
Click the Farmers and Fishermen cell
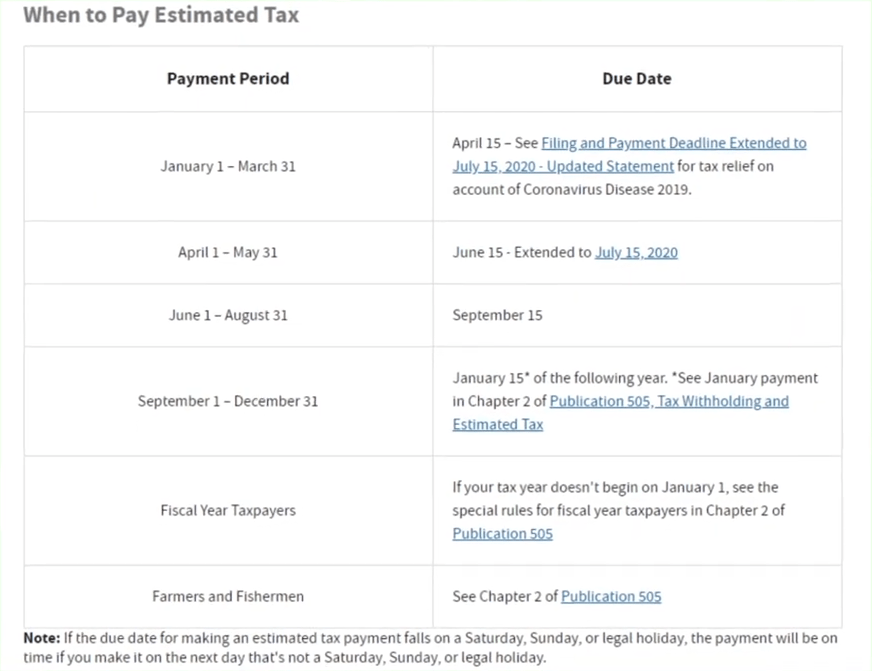click(x=228, y=596)
